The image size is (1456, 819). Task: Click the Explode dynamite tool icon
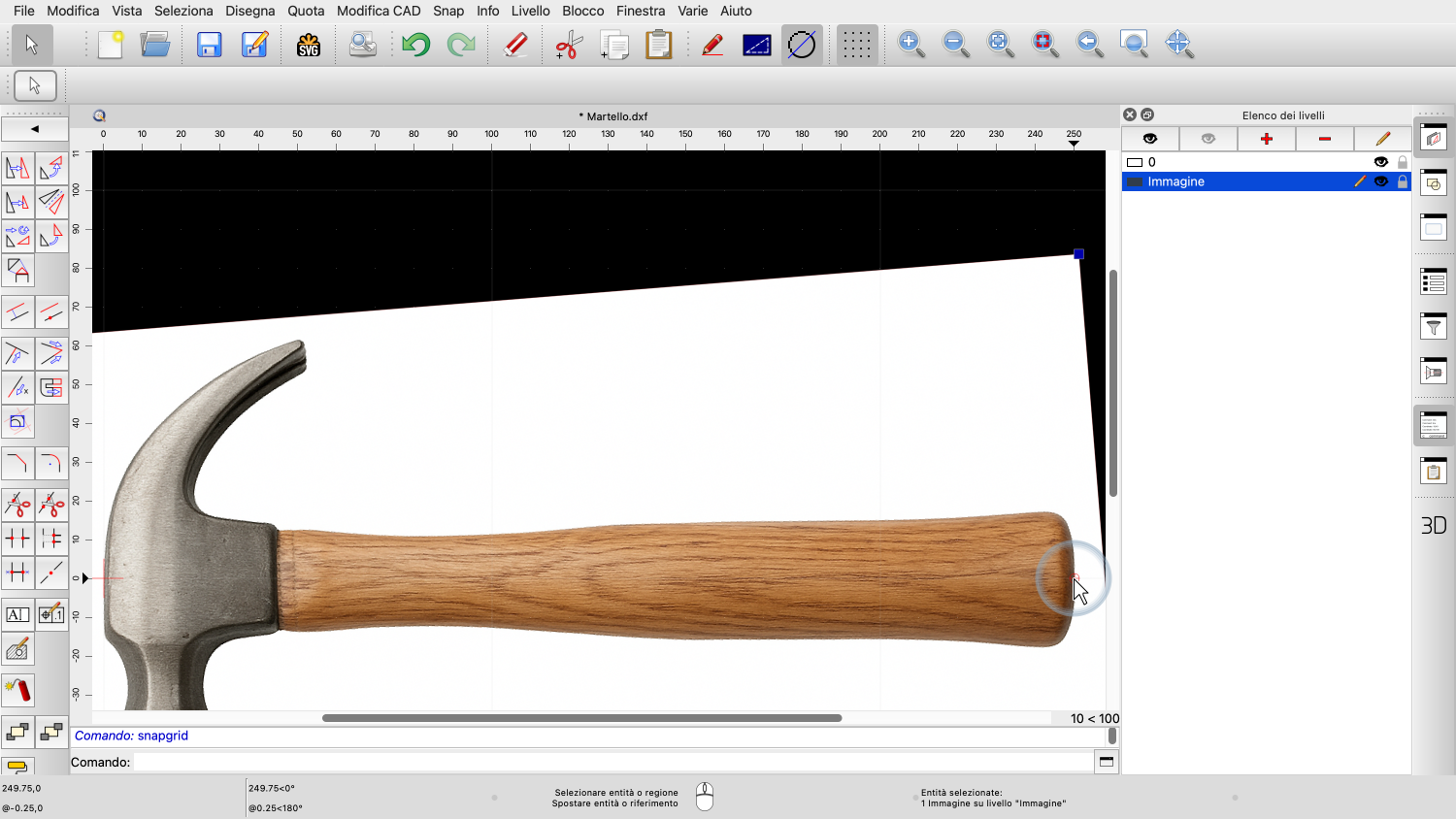[x=18, y=690]
